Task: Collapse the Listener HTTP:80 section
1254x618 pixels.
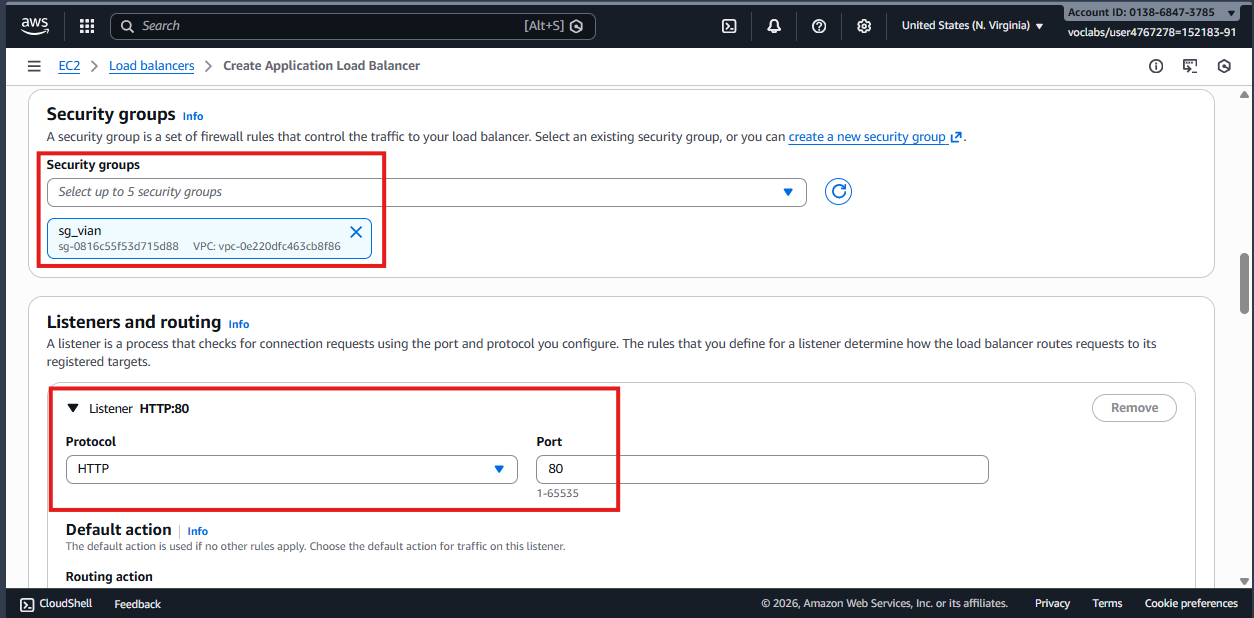Action: point(73,408)
